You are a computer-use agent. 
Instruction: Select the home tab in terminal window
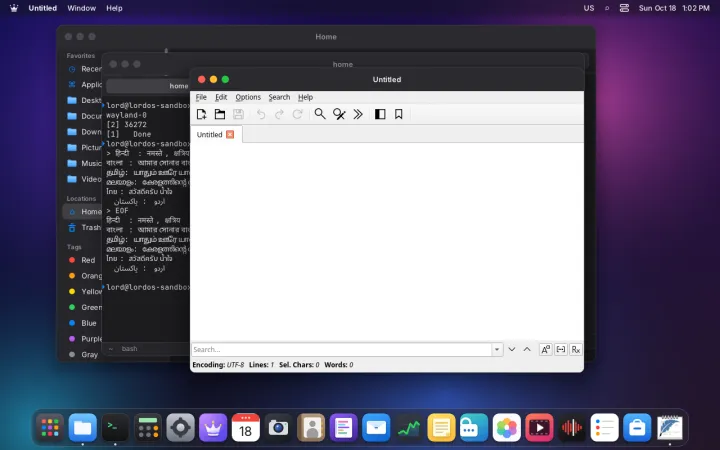tap(148, 86)
